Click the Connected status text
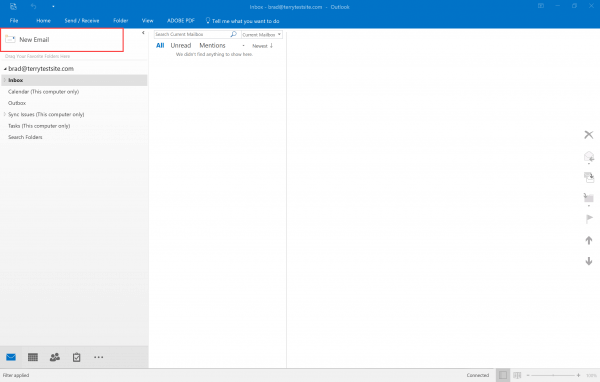Image resolution: width=600 pixels, height=382 pixels. [478, 375]
